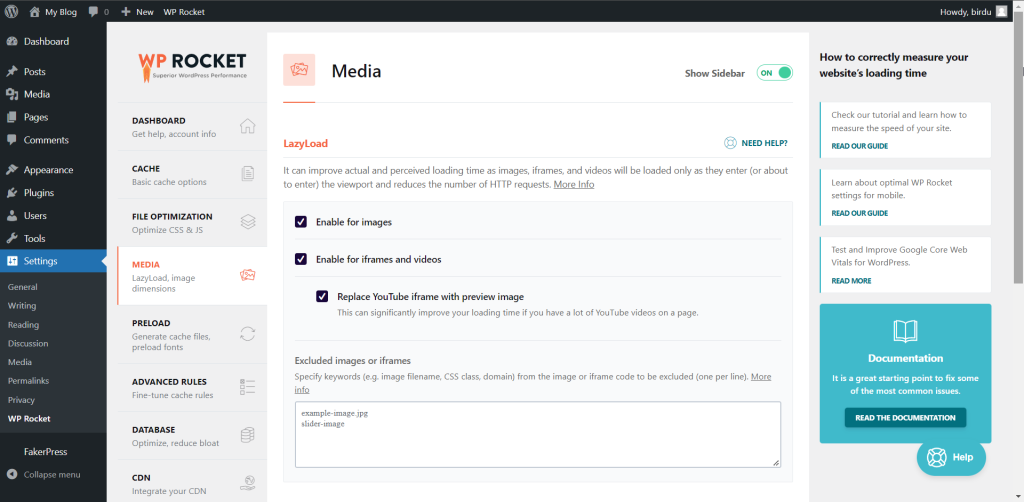Click the Collapse menu arrow icon
The image size is (1024, 502).
pyautogui.click(x=12, y=475)
